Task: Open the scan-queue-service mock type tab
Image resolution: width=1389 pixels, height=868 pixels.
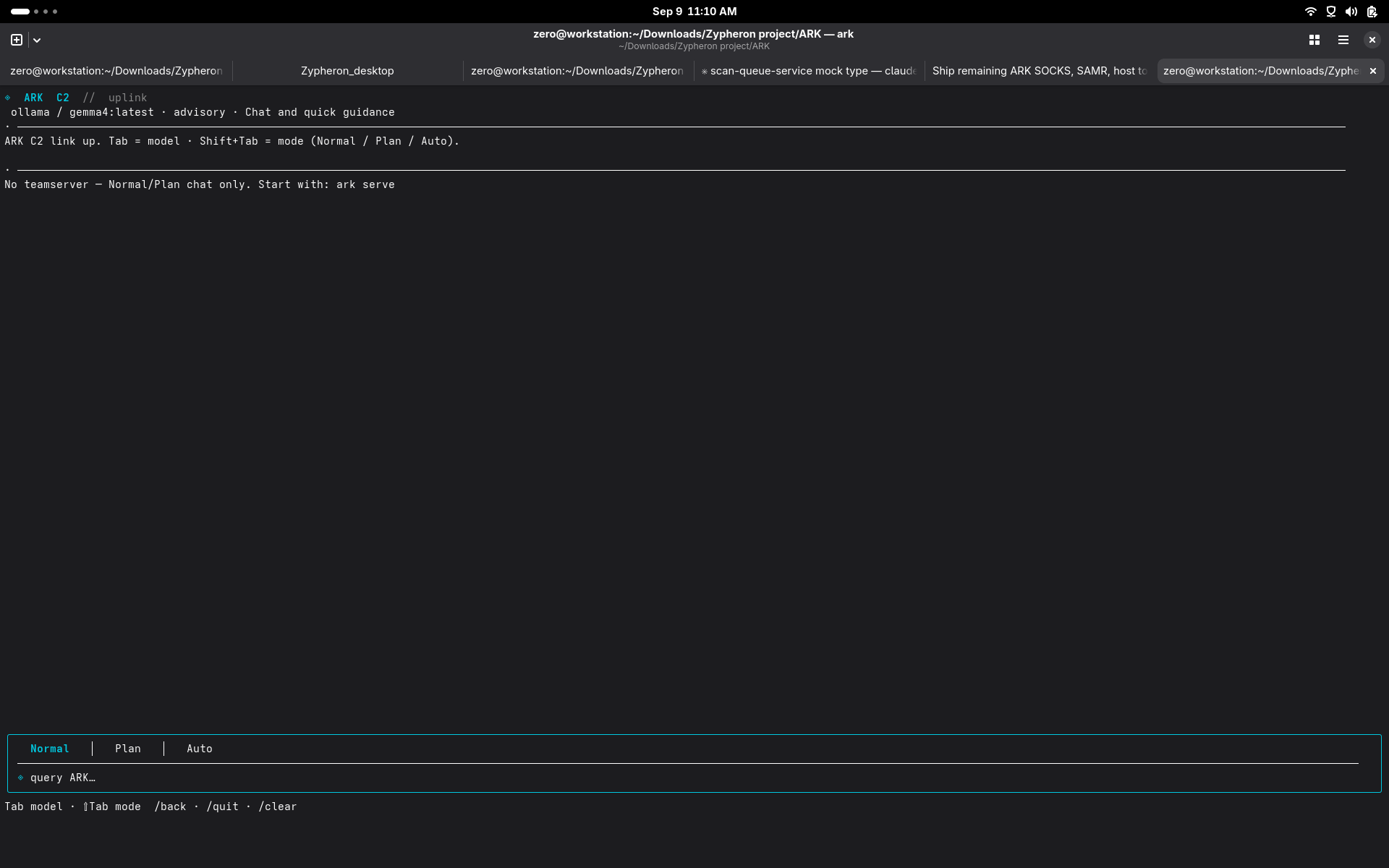Action: coord(809,71)
